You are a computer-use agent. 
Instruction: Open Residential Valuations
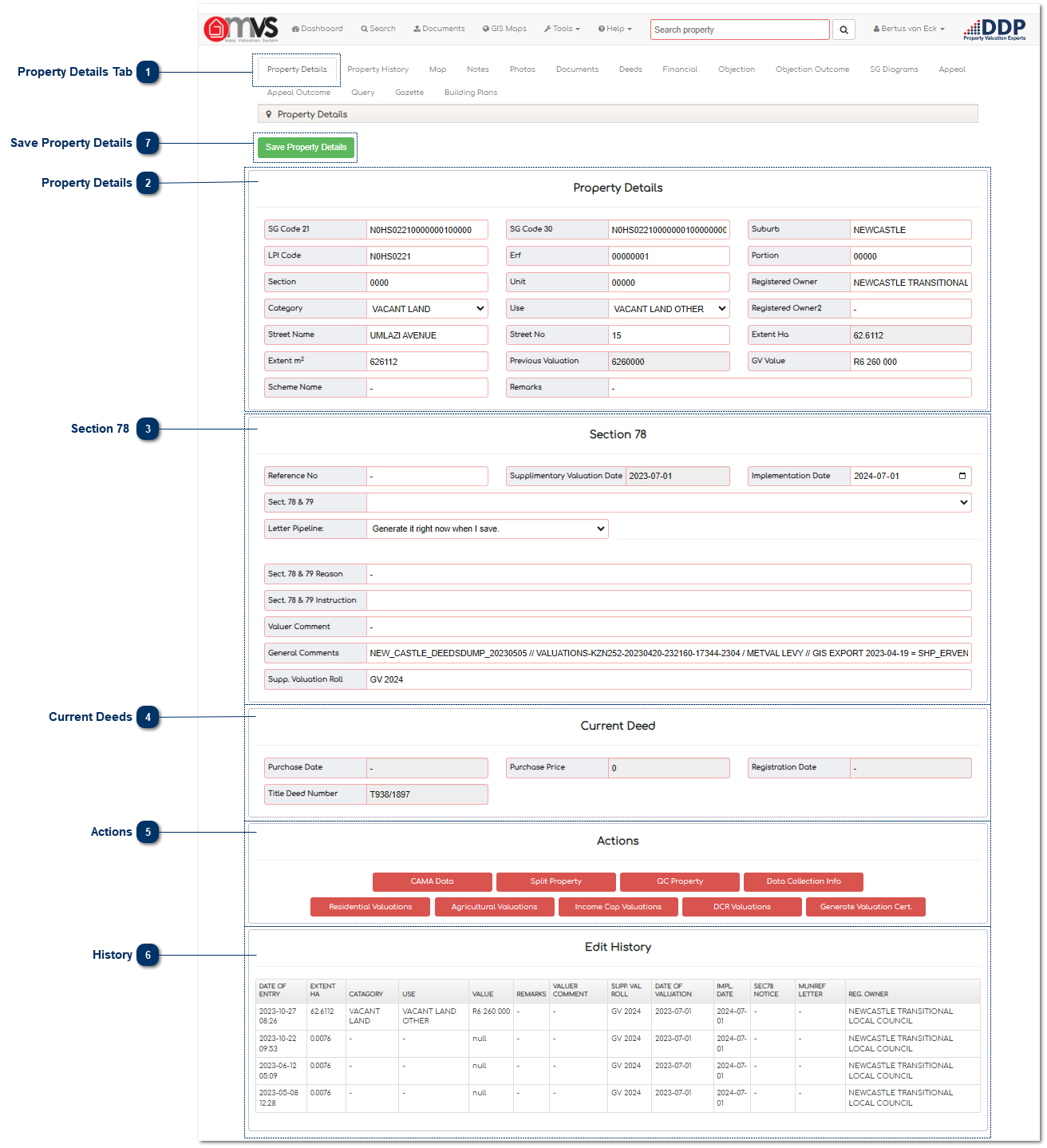click(x=370, y=907)
